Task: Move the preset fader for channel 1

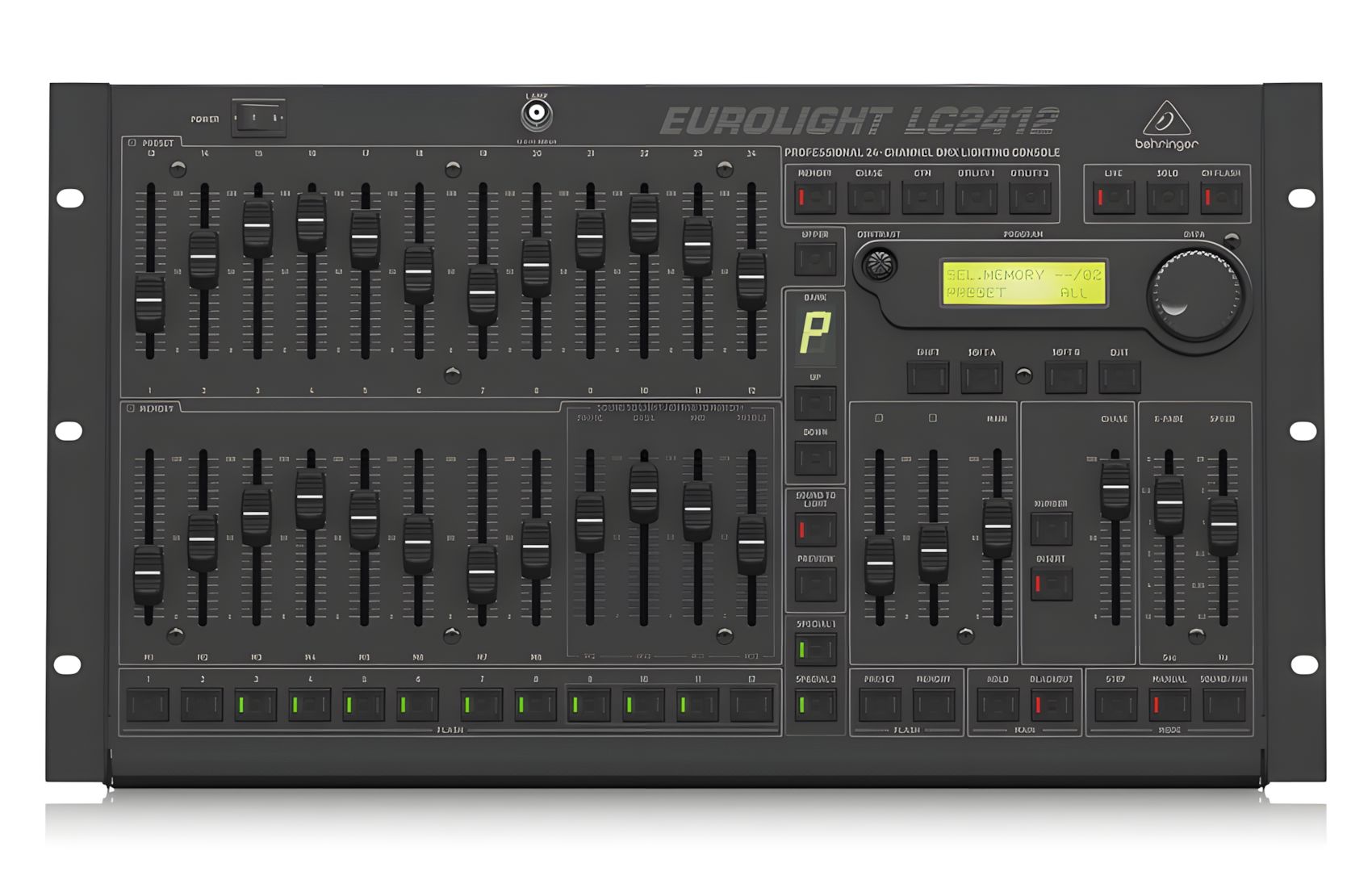Action: pyautogui.click(x=150, y=304)
